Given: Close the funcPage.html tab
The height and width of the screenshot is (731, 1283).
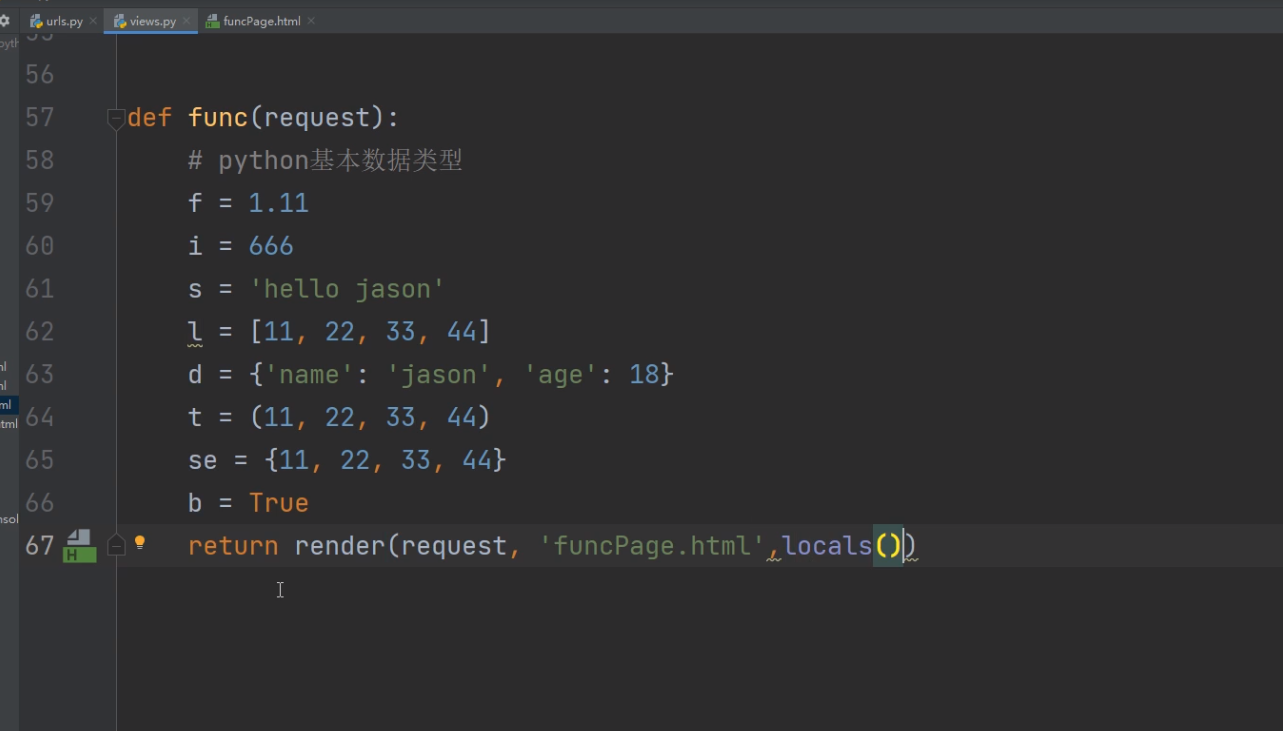Looking at the screenshot, I should tap(311, 21).
